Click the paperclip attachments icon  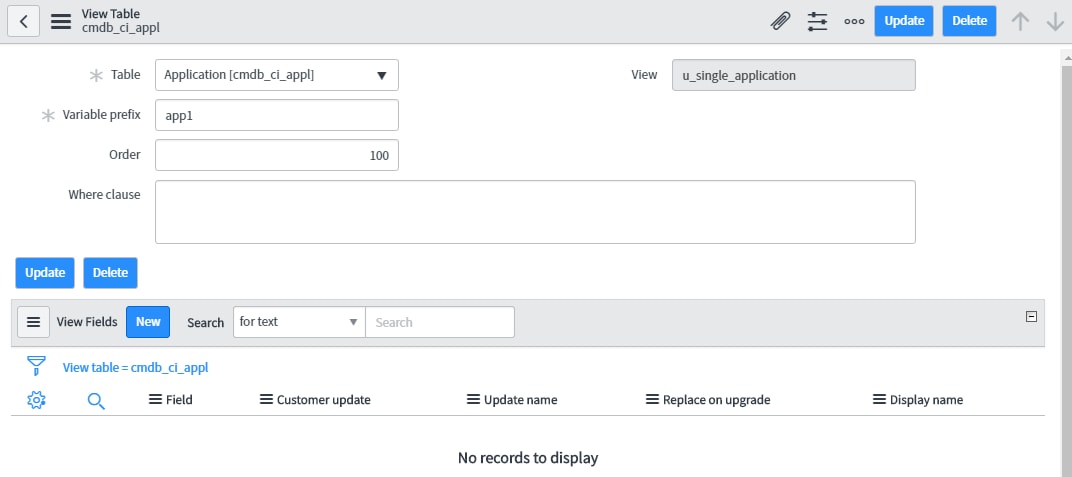tap(779, 21)
